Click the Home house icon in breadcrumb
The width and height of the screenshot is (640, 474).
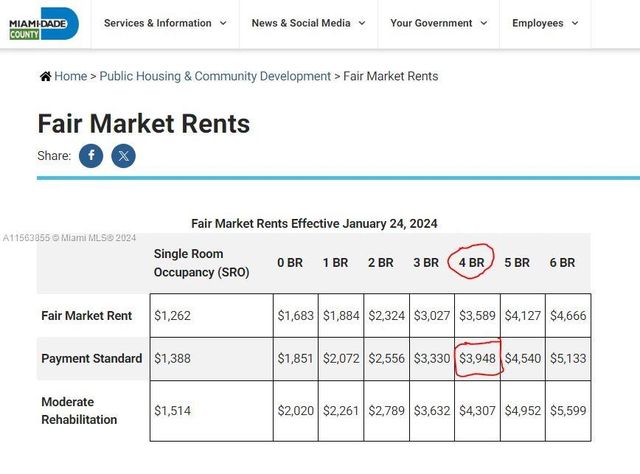pyautogui.click(x=45, y=76)
